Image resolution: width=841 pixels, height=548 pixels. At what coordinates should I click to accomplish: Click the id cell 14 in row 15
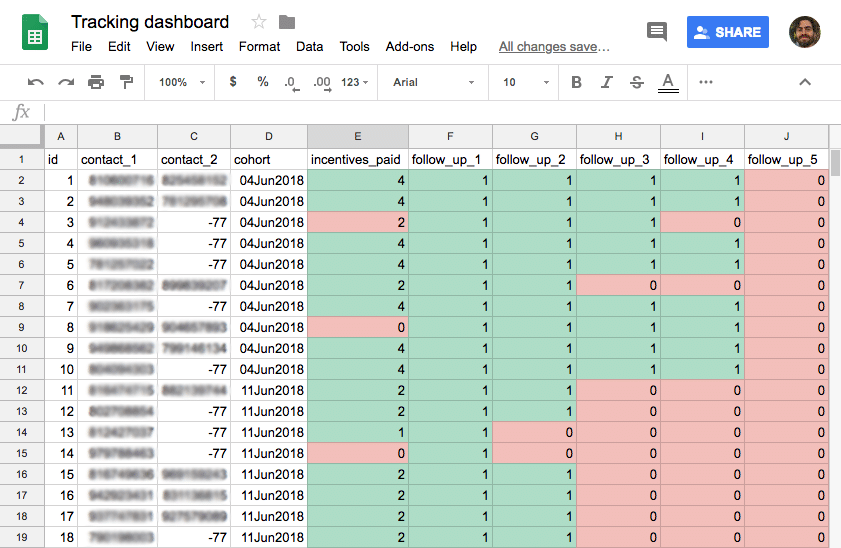click(x=61, y=453)
